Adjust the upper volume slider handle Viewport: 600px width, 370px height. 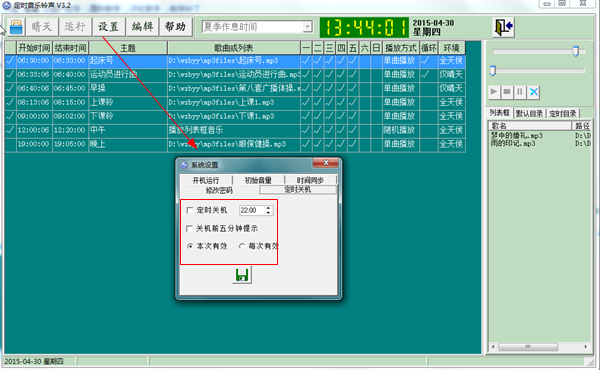click(576, 51)
